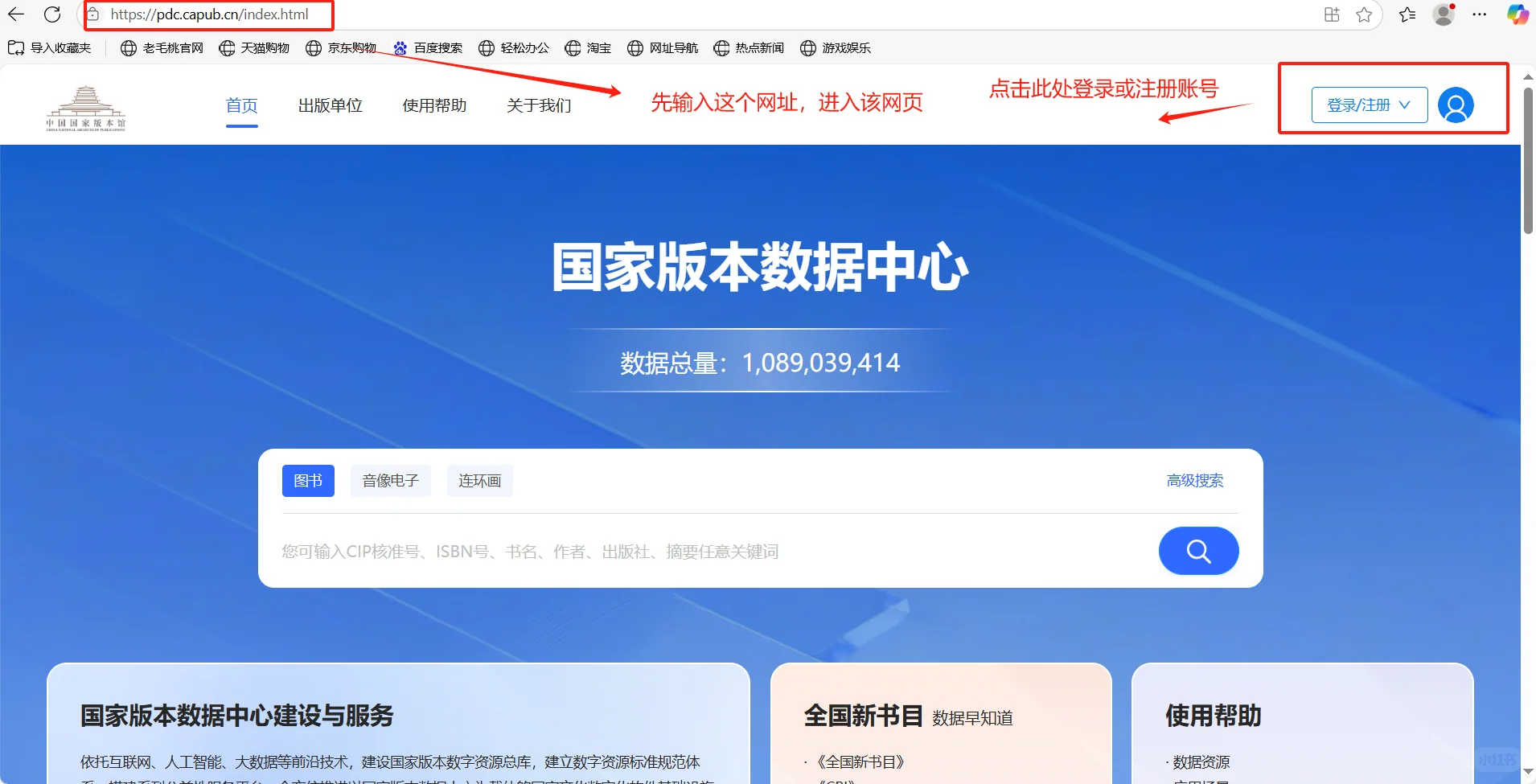Screen dimensions: 1536x784
Task: Open the 轻松办公 bookmark
Action: (x=514, y=48)
